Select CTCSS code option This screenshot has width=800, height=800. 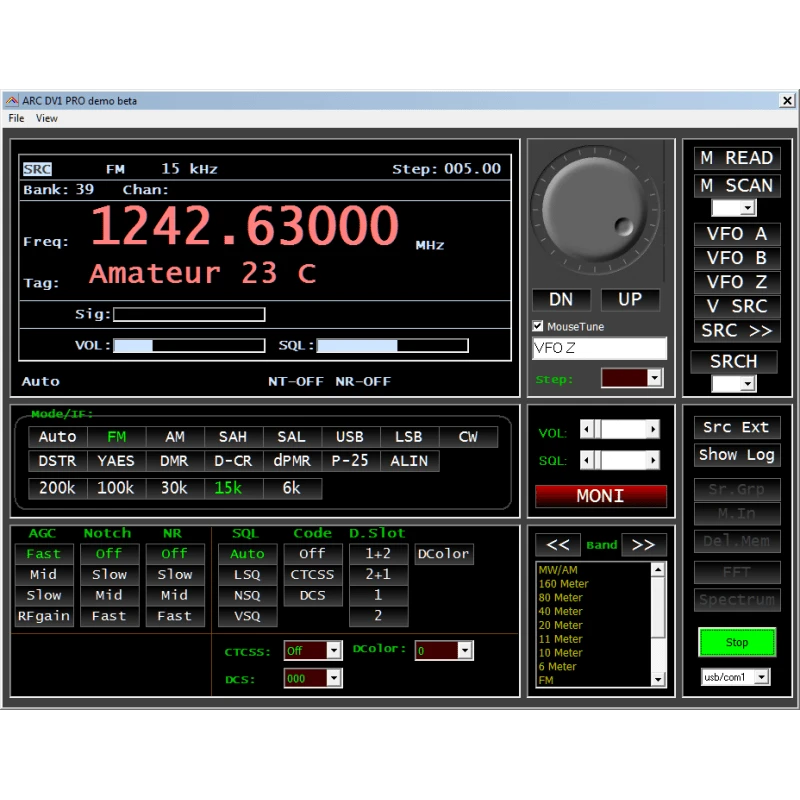pos(313,575)
